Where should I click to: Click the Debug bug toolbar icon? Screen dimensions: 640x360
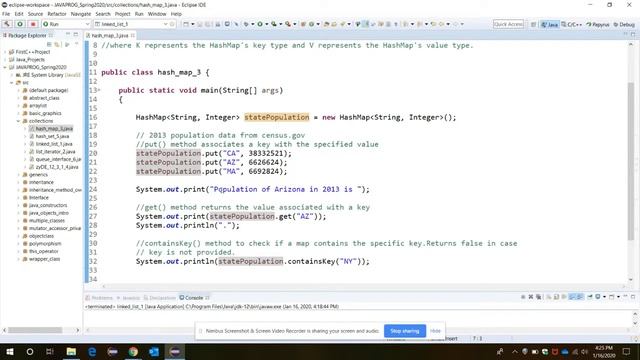246,24
